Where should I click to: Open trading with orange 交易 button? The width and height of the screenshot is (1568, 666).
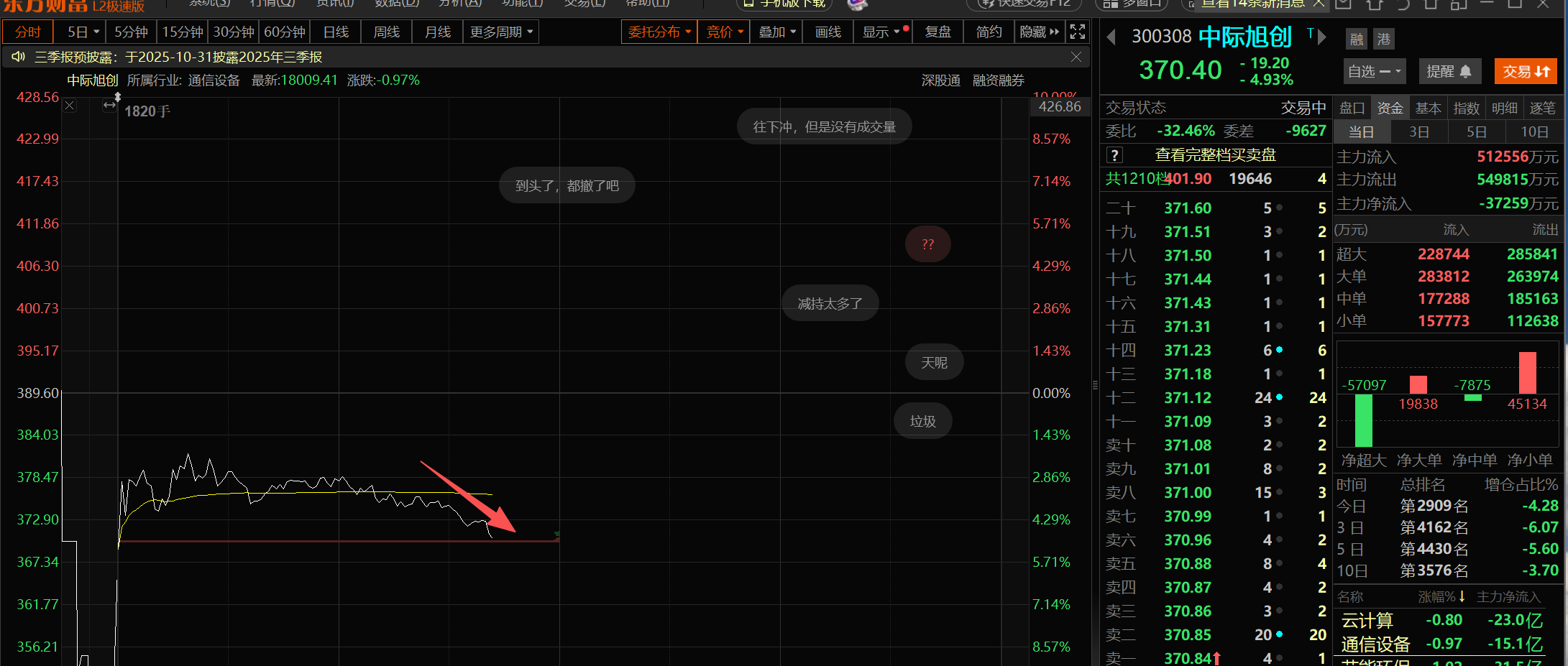click(1526, 71)
